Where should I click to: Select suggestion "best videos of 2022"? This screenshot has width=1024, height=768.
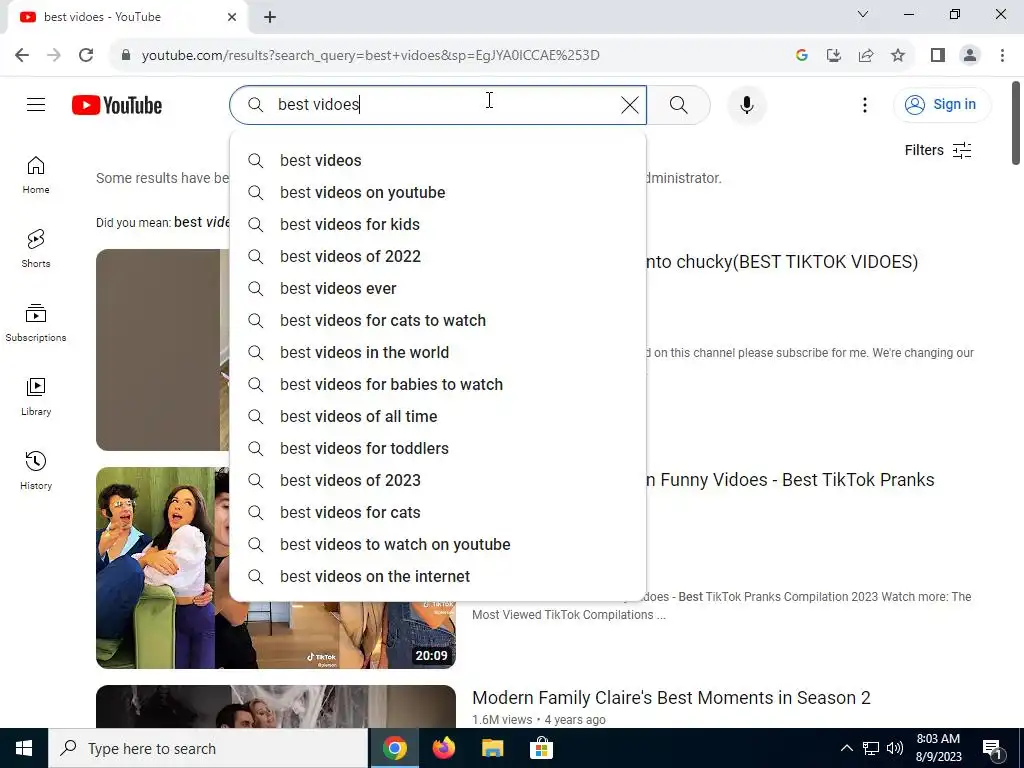tap(438, 257)
